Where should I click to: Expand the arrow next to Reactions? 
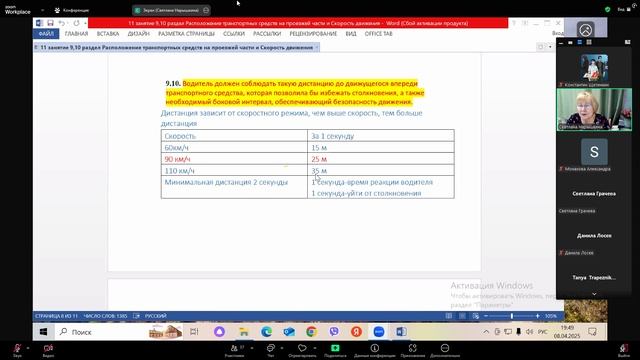tap(315, 348)
